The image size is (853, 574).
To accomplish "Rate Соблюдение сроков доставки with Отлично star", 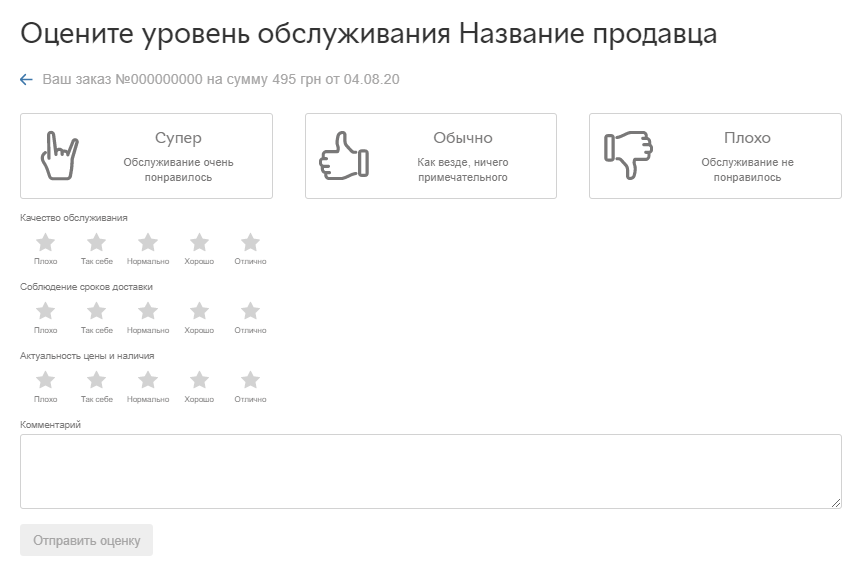I will (250, 311).
